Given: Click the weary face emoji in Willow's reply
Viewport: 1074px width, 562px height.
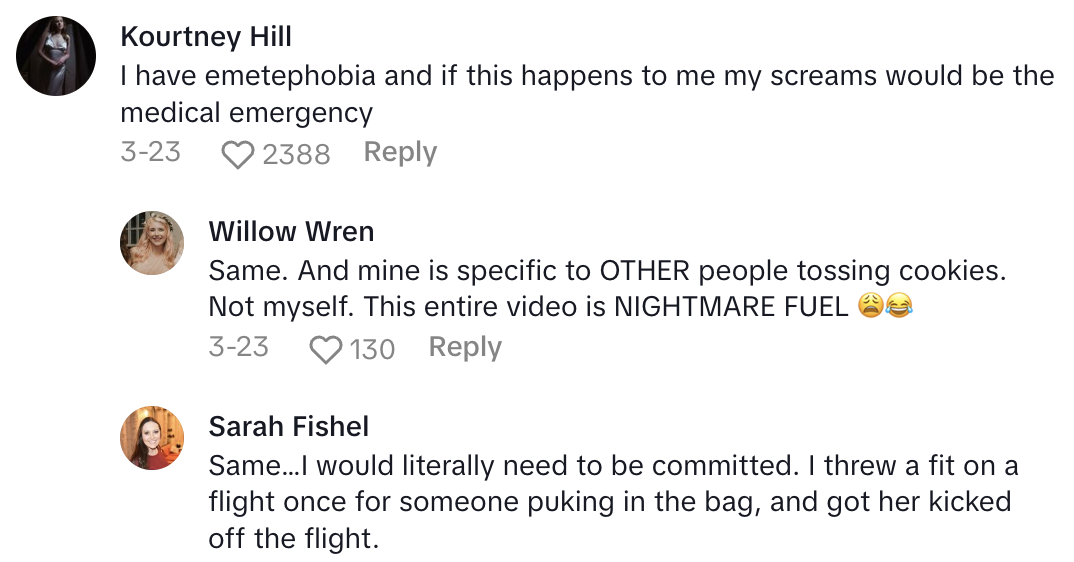Looking at the screenshot, I should [x=870, y=308].
